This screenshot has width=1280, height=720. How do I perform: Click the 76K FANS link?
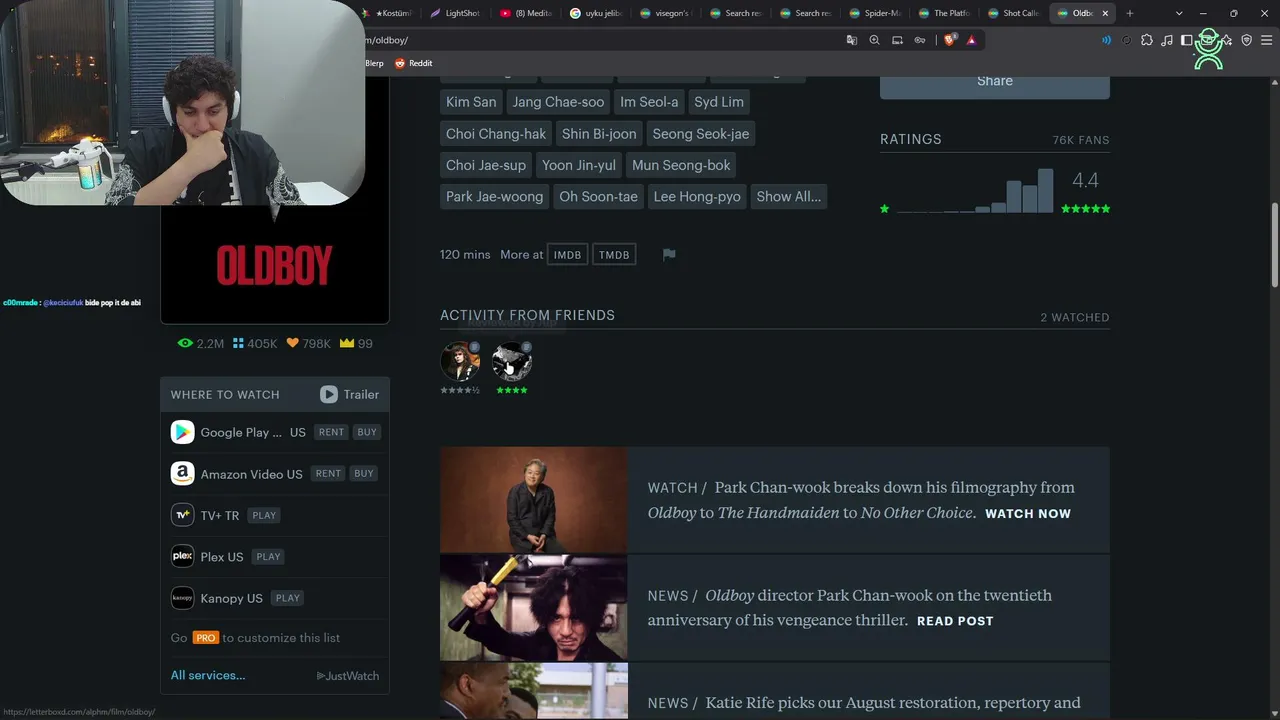(1081, 140)
